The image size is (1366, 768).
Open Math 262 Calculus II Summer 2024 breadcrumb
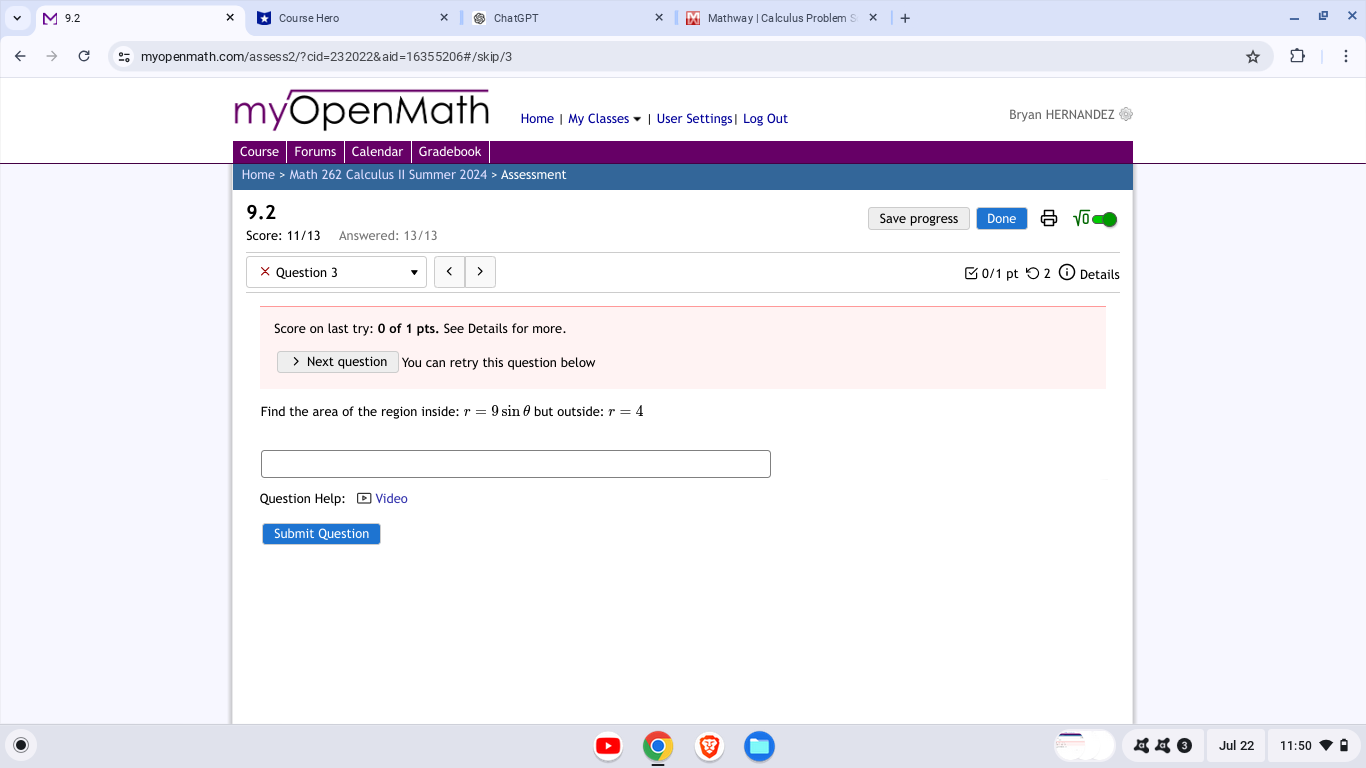coord(388,175)
